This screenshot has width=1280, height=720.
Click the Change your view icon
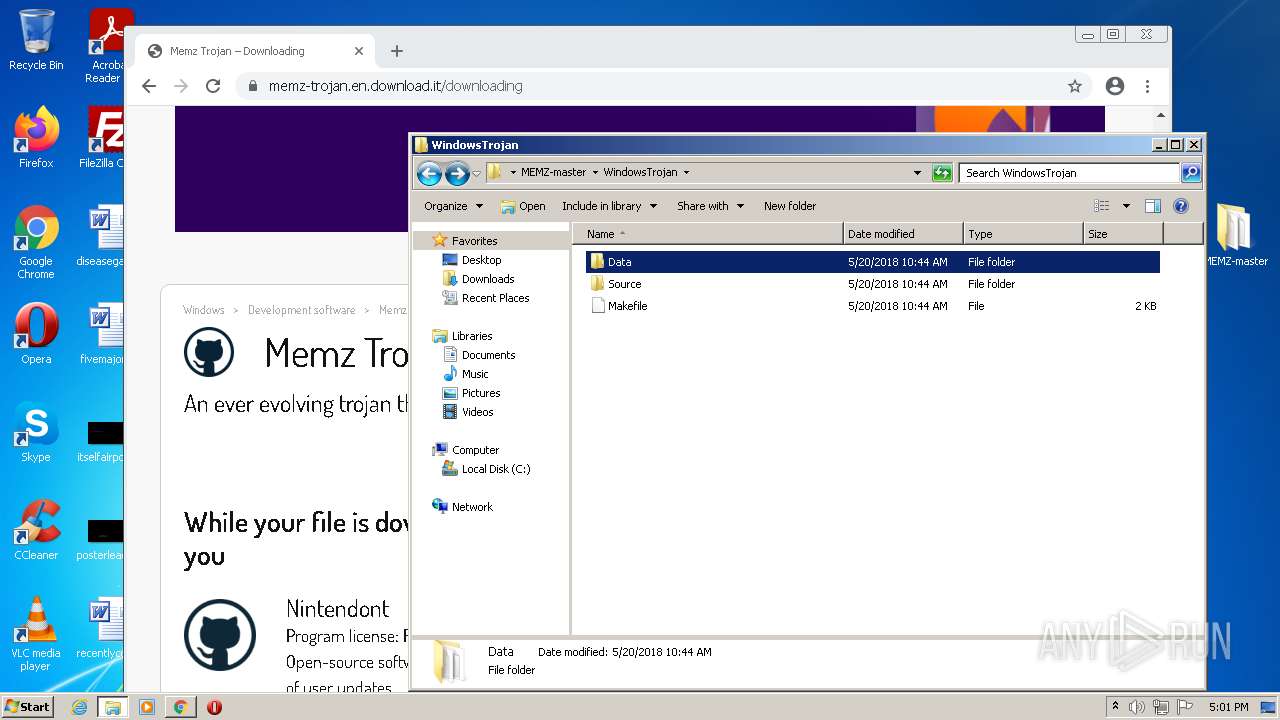coord(1102,206)
